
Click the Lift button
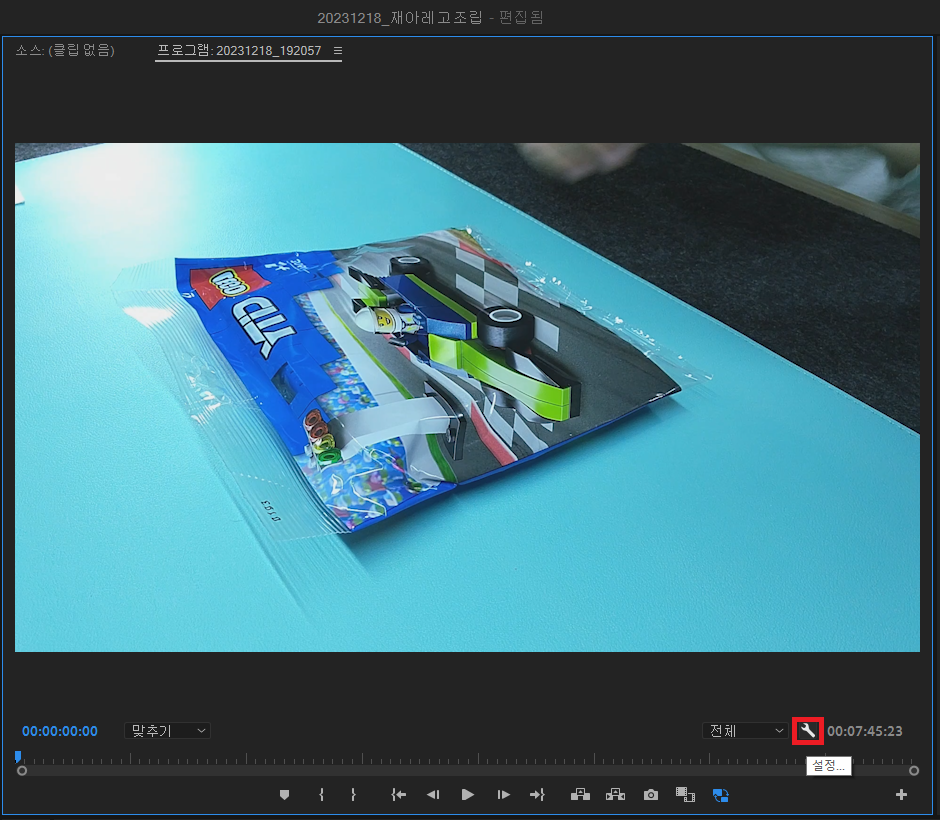coord(580,795)
